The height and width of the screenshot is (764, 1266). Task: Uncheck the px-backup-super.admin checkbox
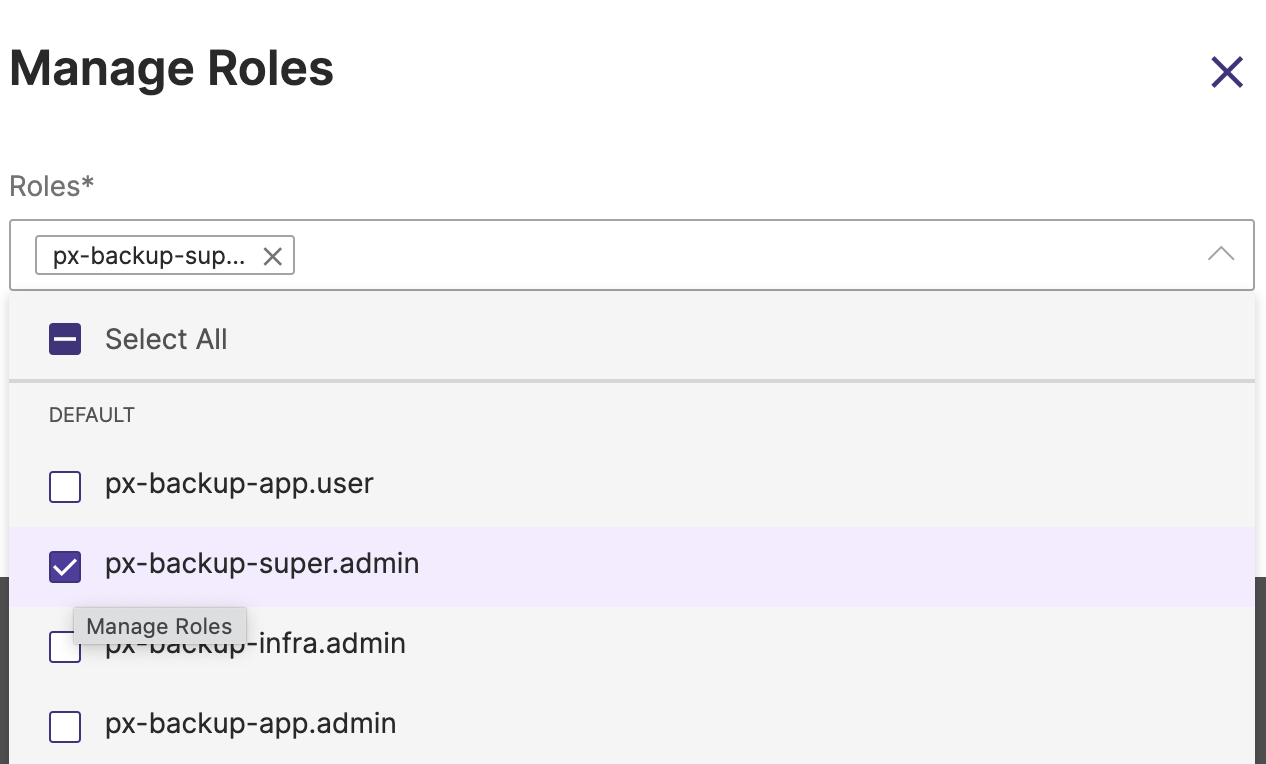[x=65, y=567]
